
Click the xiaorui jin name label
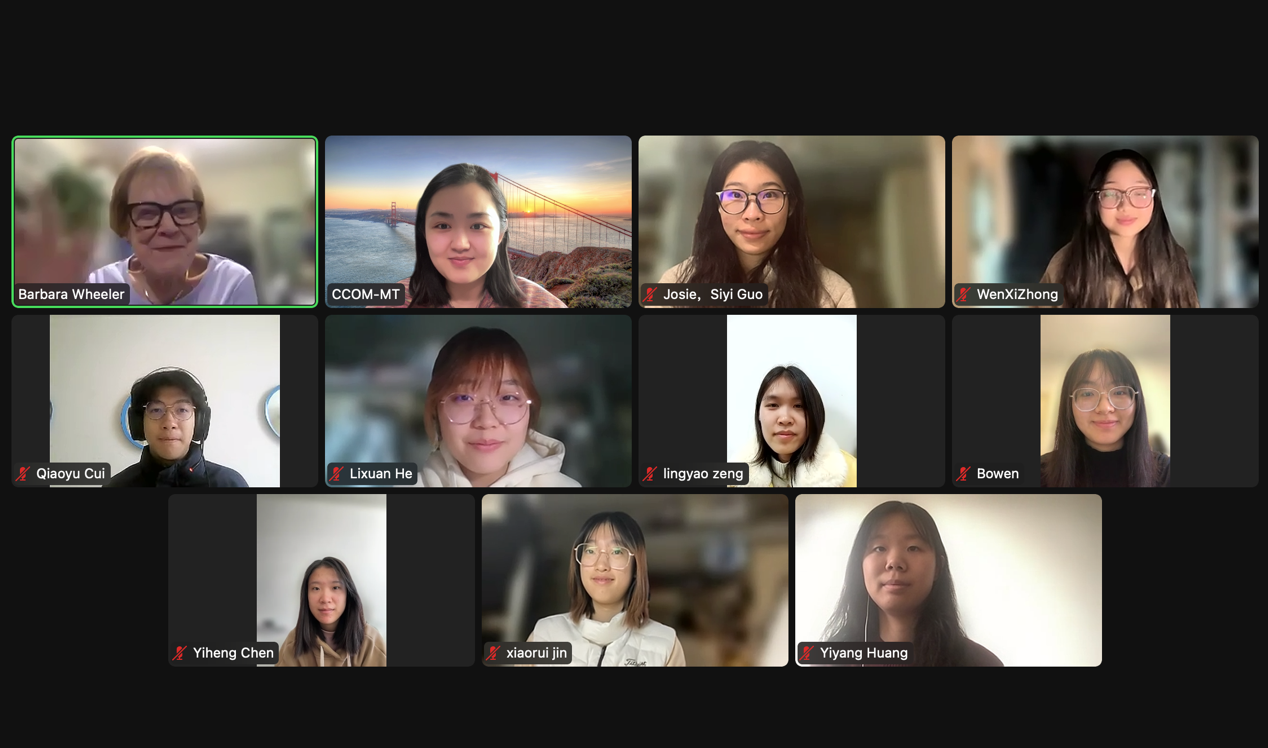click(x=536, y=653)
